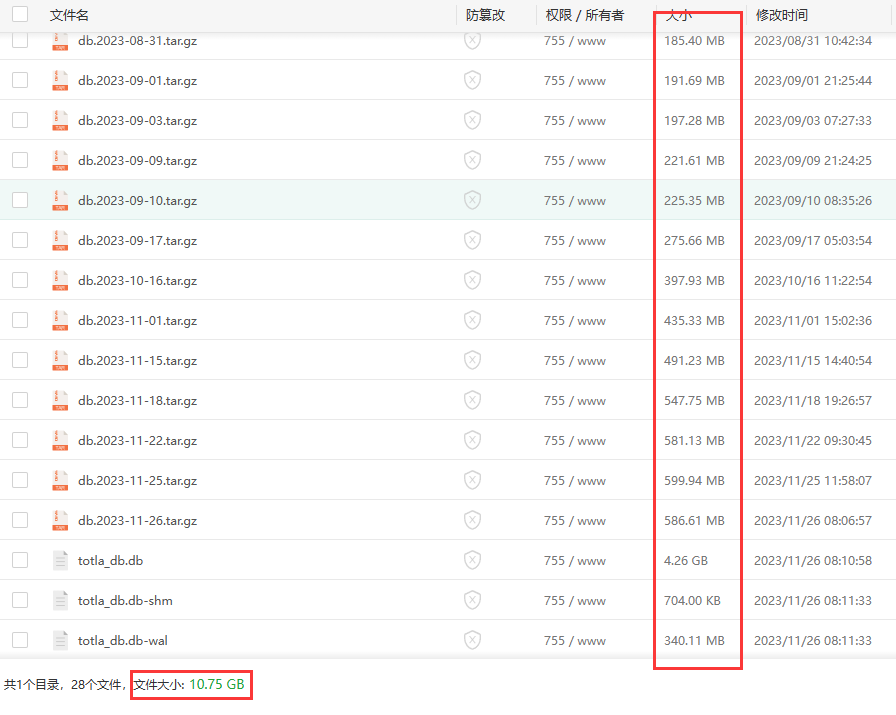The height and width of the screenshot is (715, 896).
Task: Click archive icon of db.2023-11-22.tar.gz
Action: tap(60, 440)
